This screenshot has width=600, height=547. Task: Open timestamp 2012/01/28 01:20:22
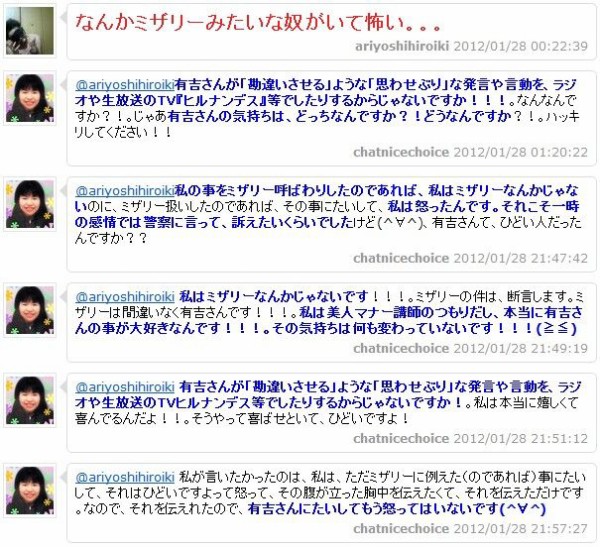click(520, 152)
